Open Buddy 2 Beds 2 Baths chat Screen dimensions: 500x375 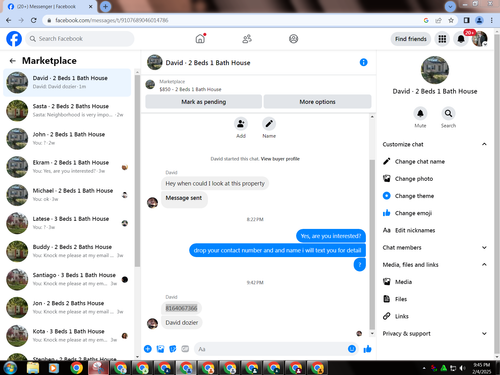pos(67,251)
